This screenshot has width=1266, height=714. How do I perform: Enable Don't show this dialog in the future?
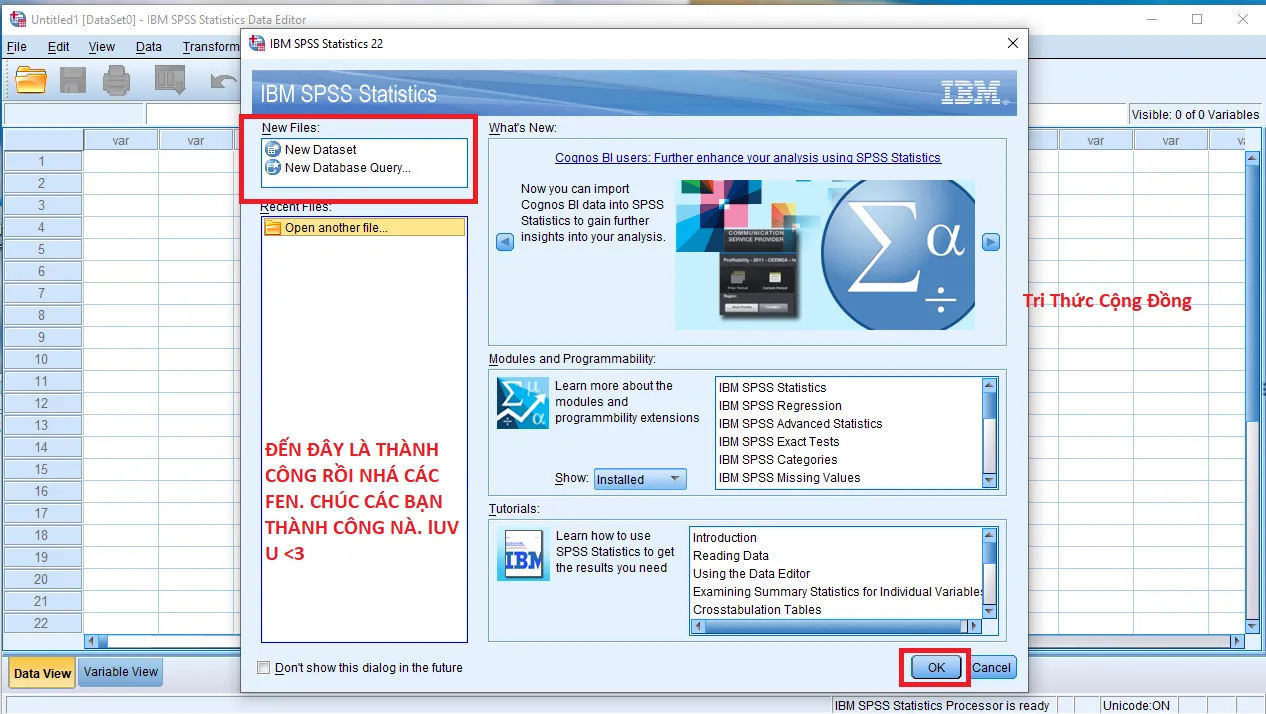click(x=264, y=667)
